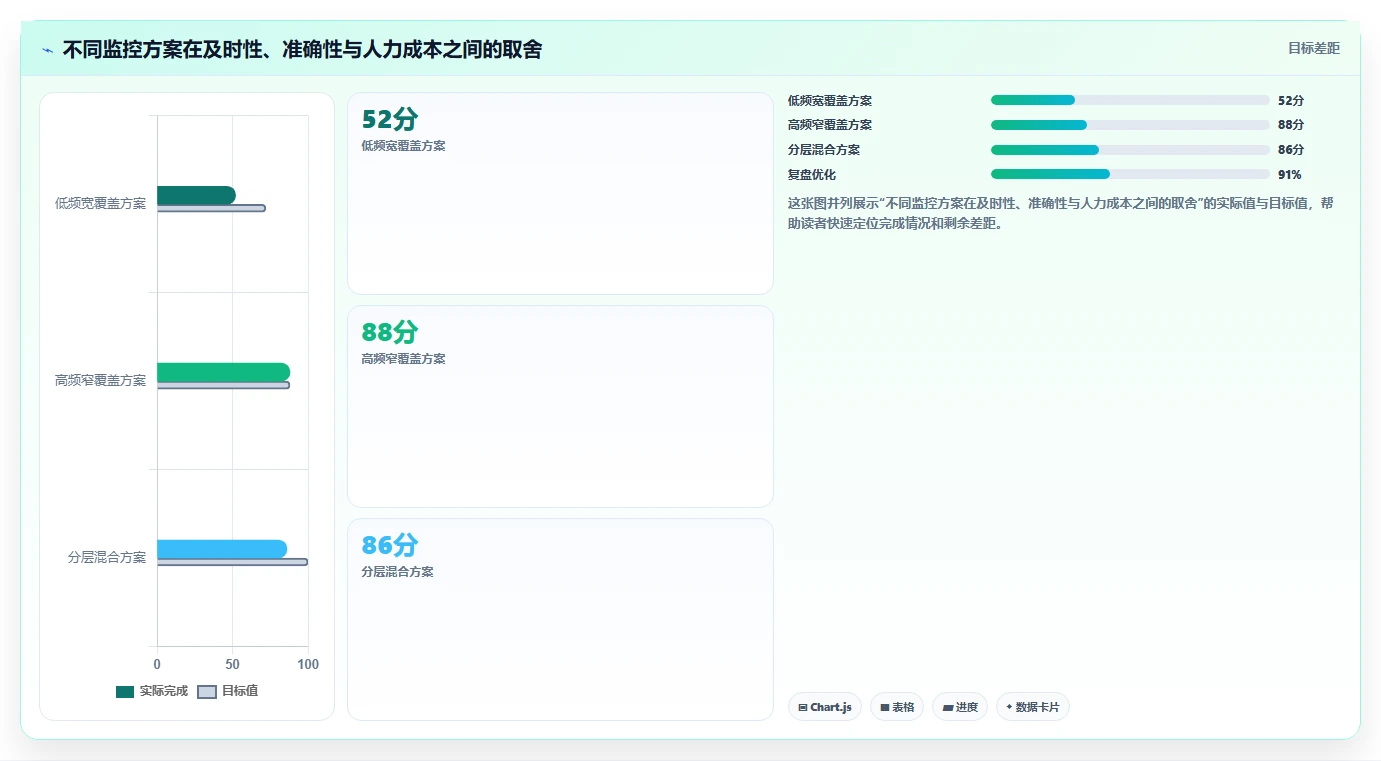Click the 88分 value in progress list
Viewport: 1381px width, 761px height.
[x=1291, y=125]
